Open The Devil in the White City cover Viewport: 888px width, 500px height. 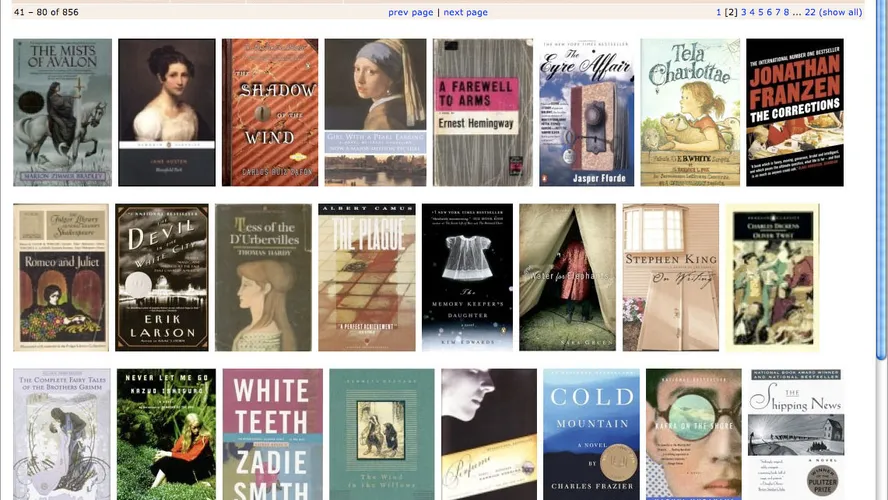(161, 277)
